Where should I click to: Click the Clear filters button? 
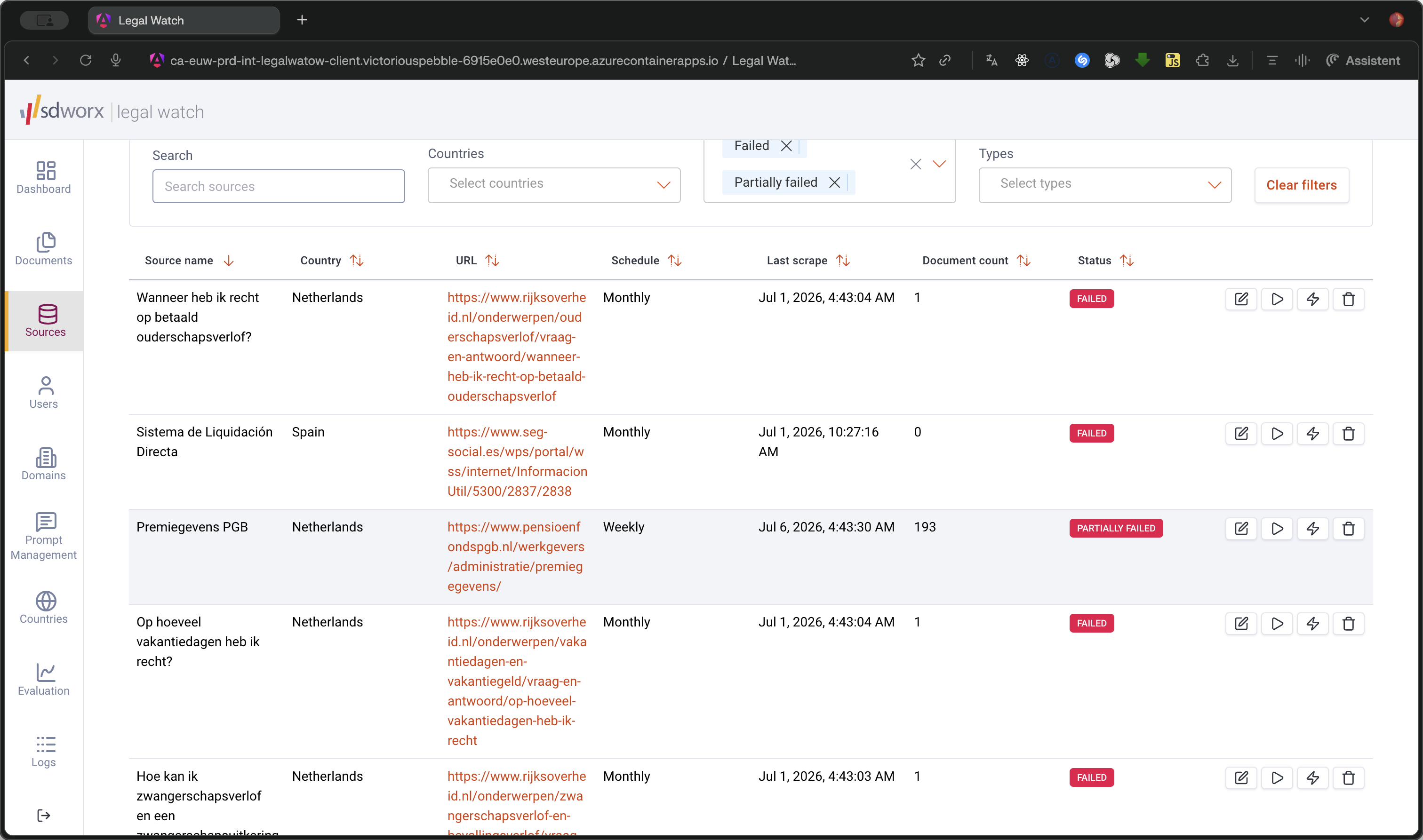pos(1301,185)
